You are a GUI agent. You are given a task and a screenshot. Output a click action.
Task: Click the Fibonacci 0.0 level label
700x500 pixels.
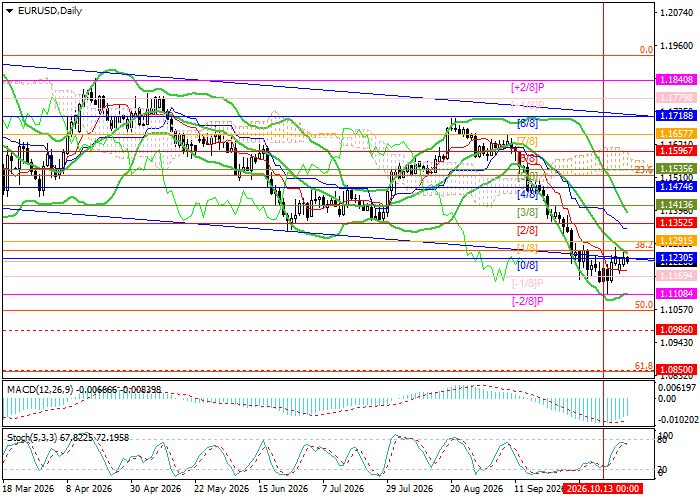pyautogui.click(x=646, y=50)
